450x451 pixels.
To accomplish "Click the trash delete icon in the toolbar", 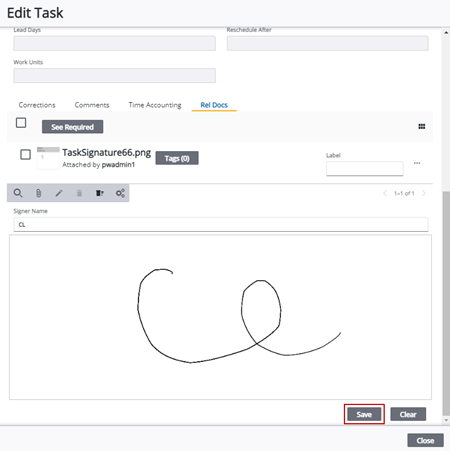I will 79,193.
